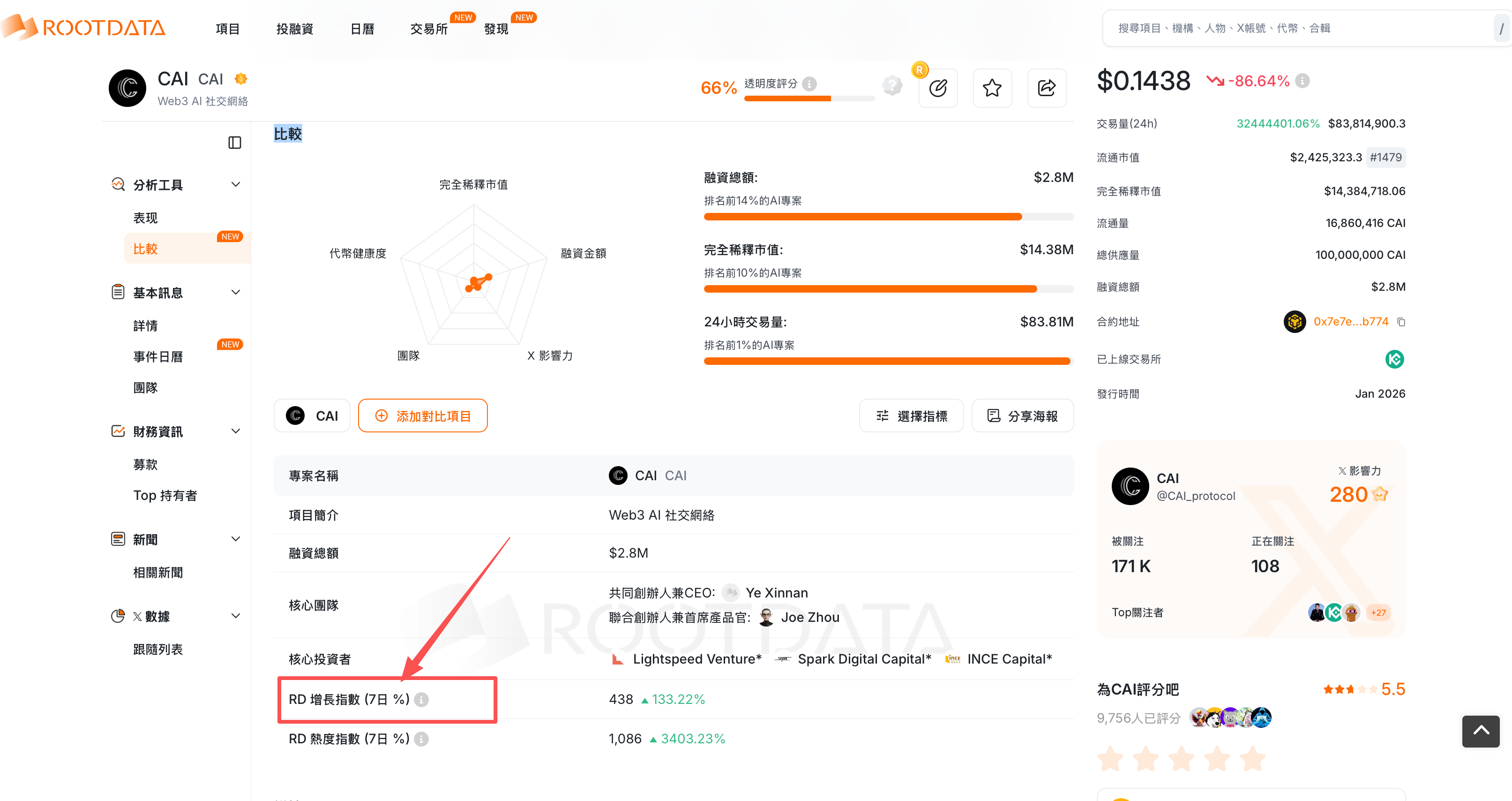Click info icon beside RD 增長指數
Screen dimensions: 1512x801
tap(421, 699)
